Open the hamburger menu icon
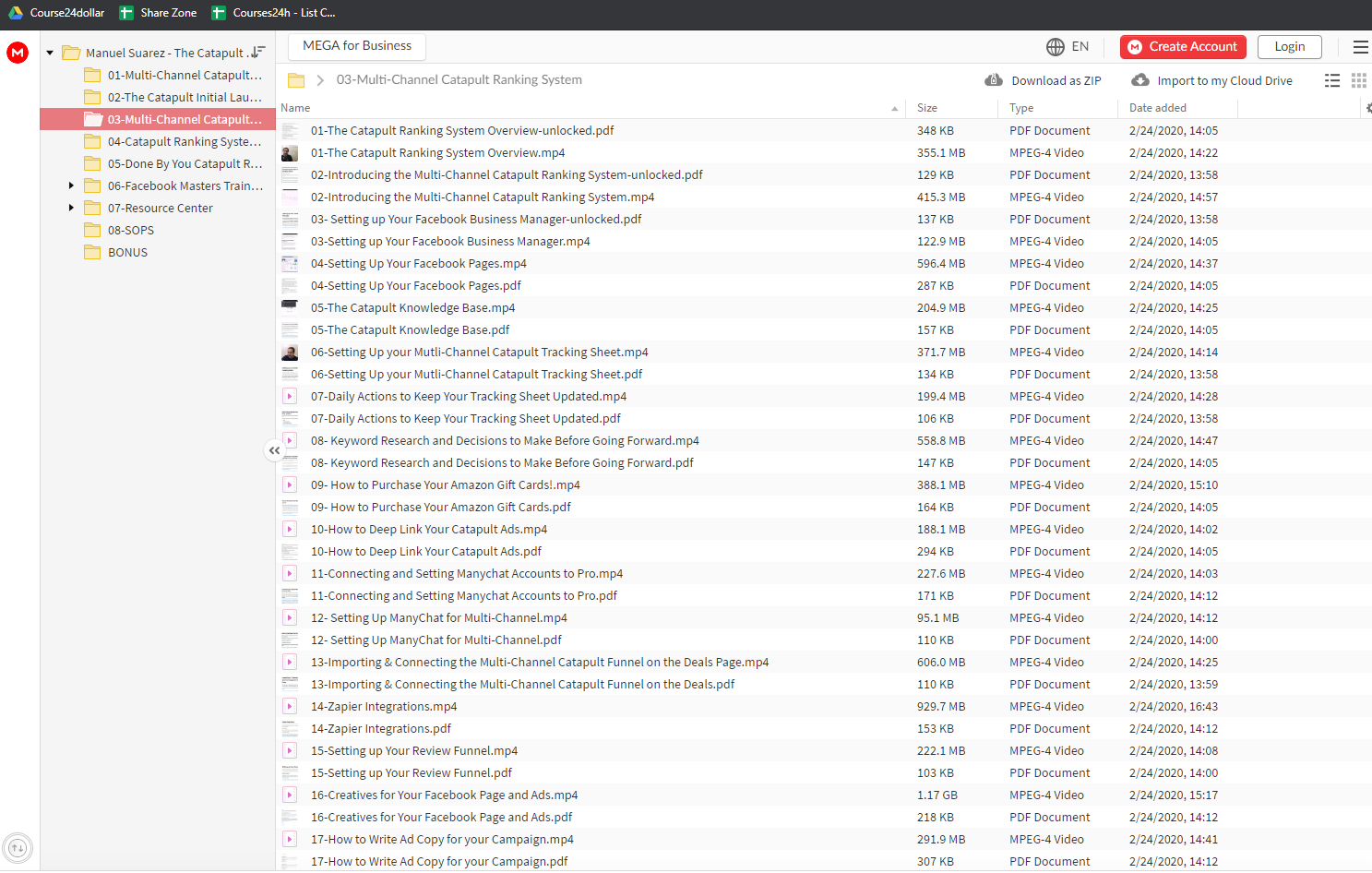Viewport: 1372px width, 873px height. coord(1361,46)
